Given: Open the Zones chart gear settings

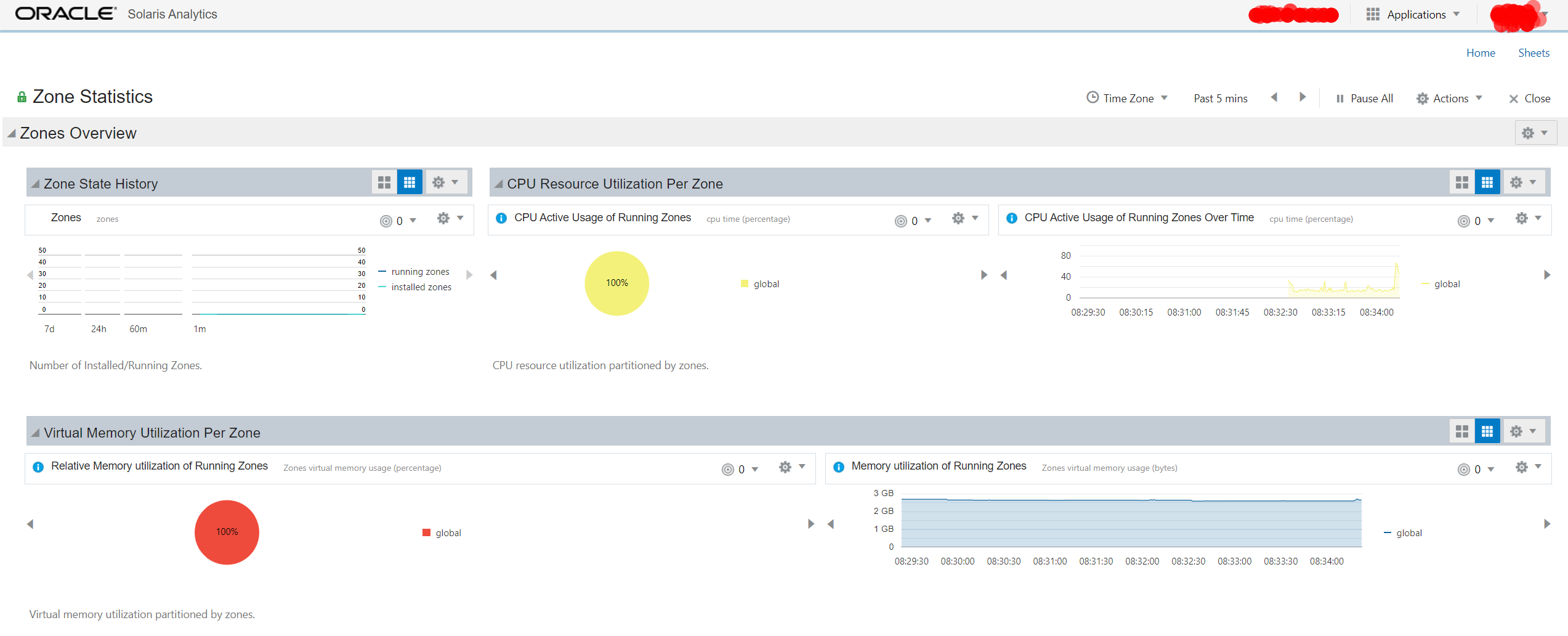Looking at the screenshot, I should tap(450, 218).
